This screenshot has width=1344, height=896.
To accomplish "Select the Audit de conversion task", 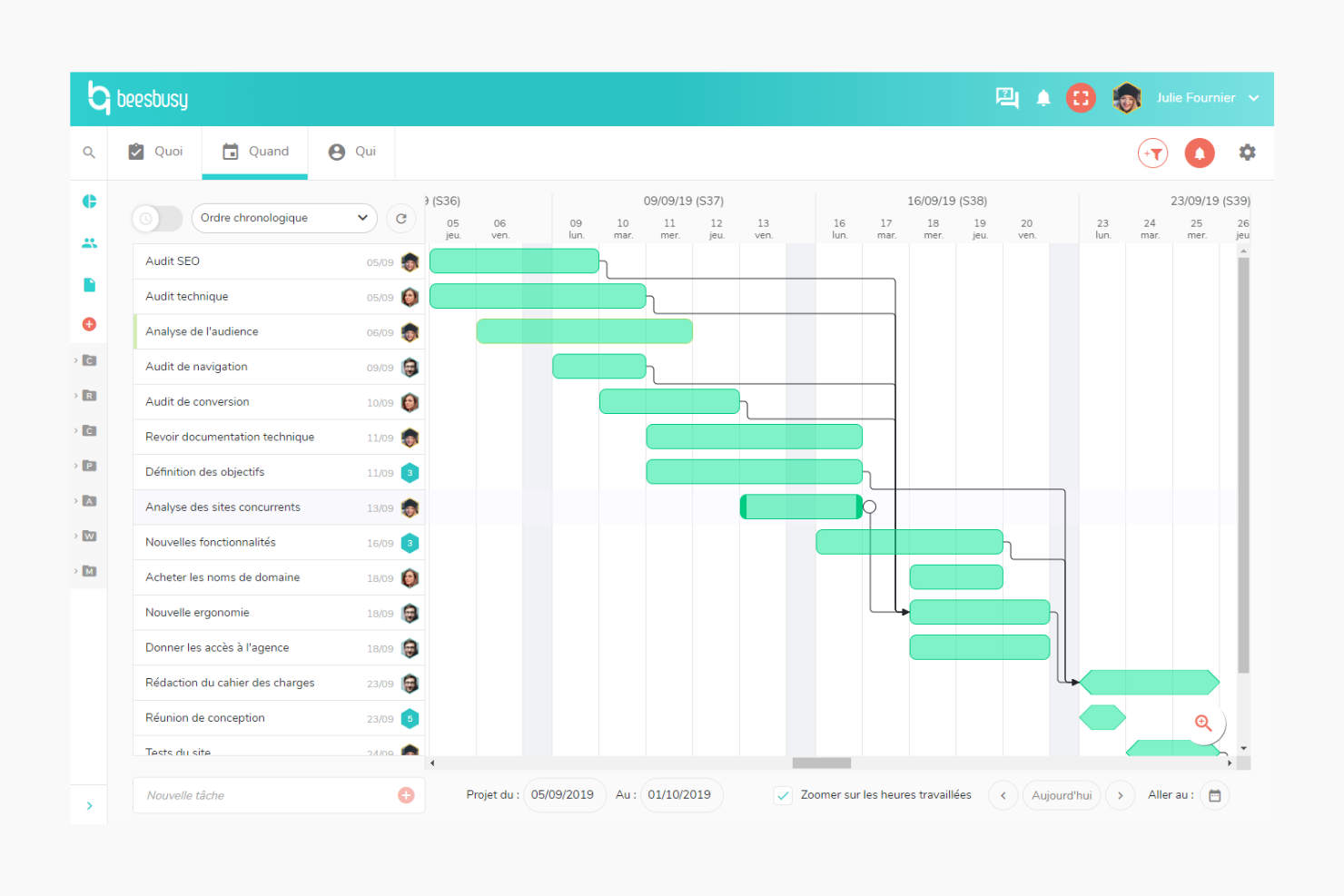I will [x=279, y=402].
